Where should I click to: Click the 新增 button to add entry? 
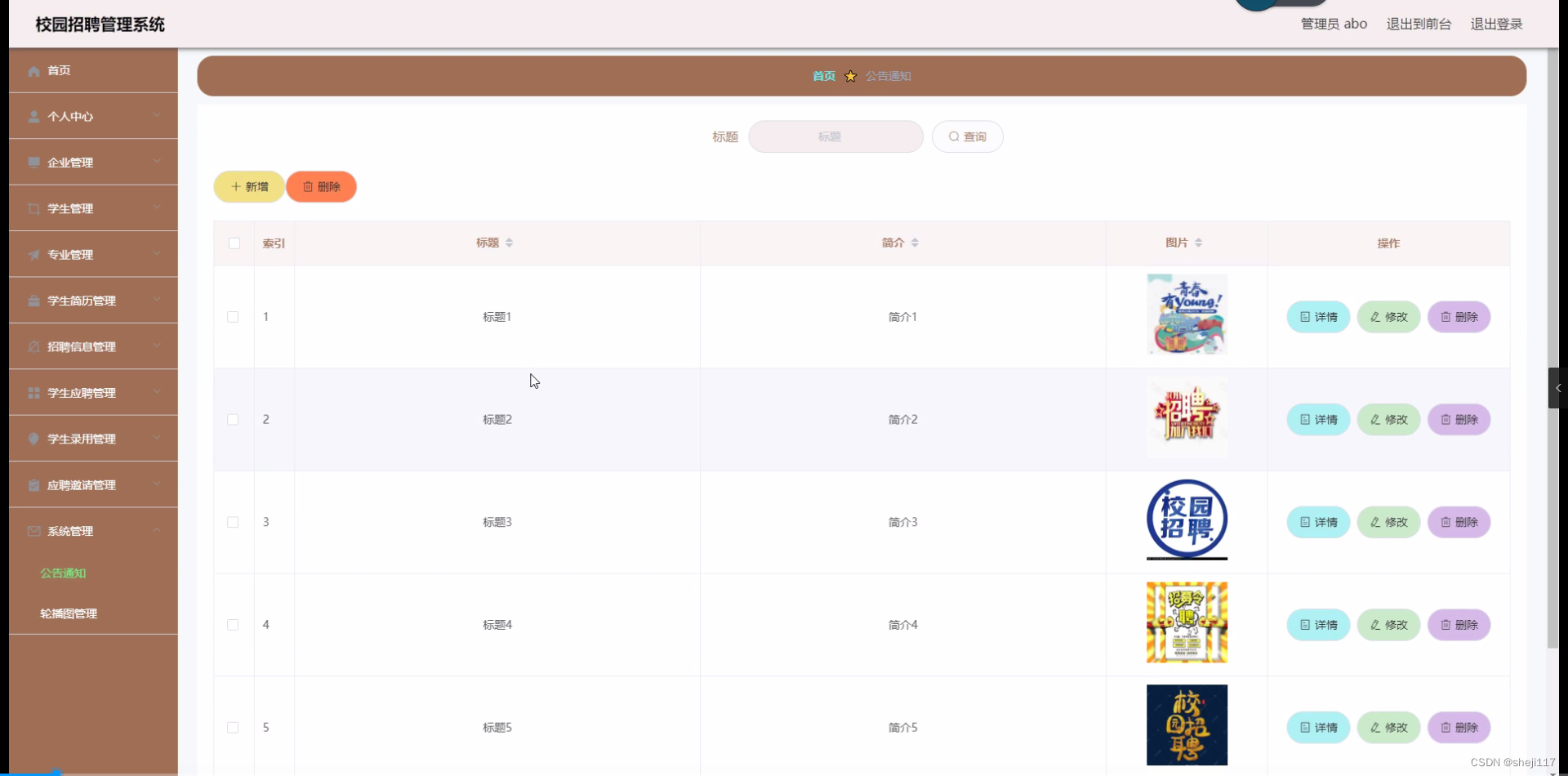[248, 186]
